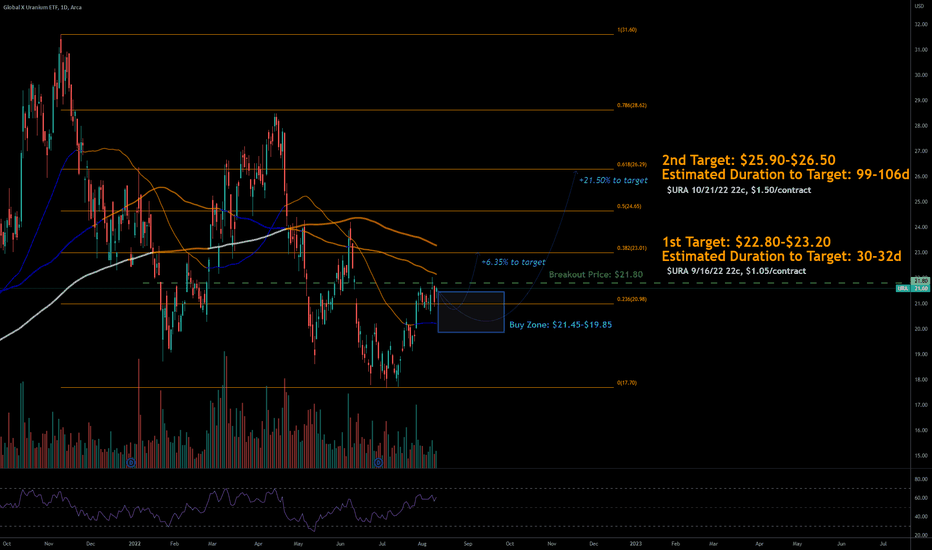The height and width of the screenshot is (550, 932).
Task: Click the Breakout Price: $21.80 label
Action: 596,275
